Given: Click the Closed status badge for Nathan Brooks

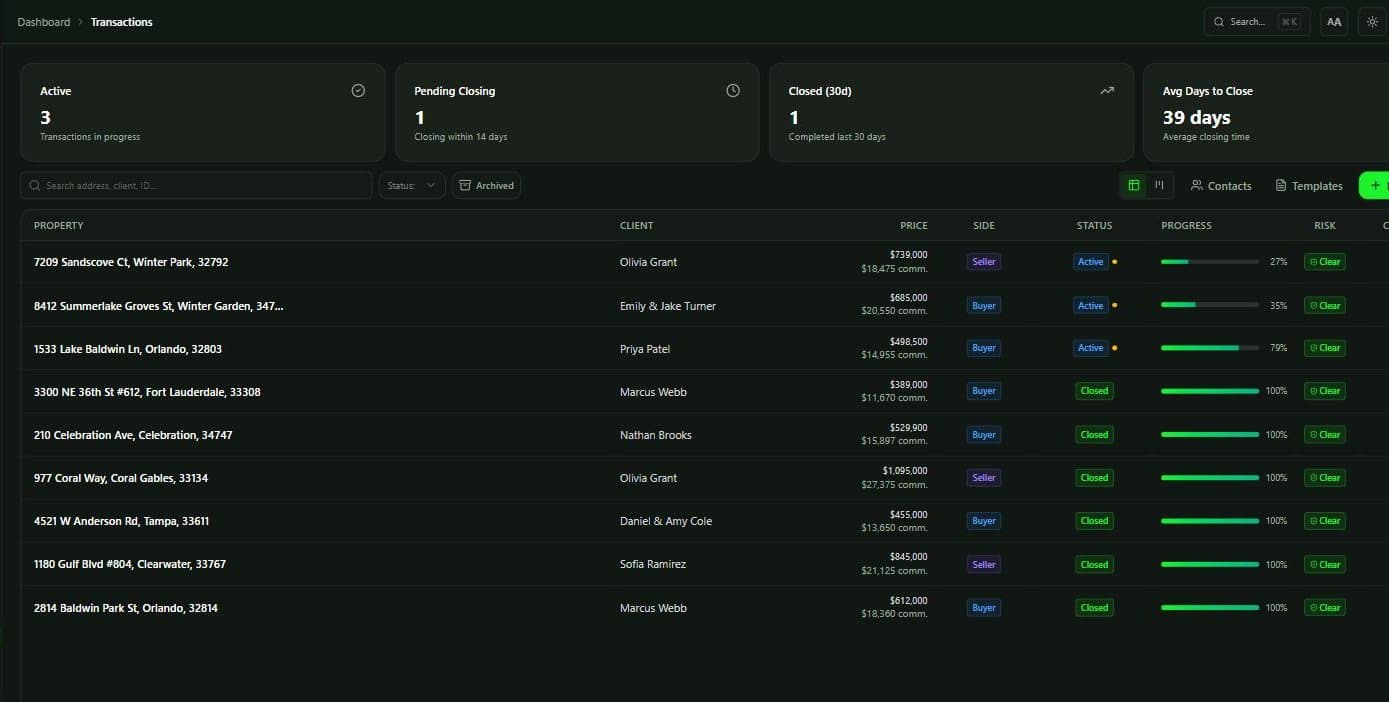Looking at the screenshot, I should 1094,435.
